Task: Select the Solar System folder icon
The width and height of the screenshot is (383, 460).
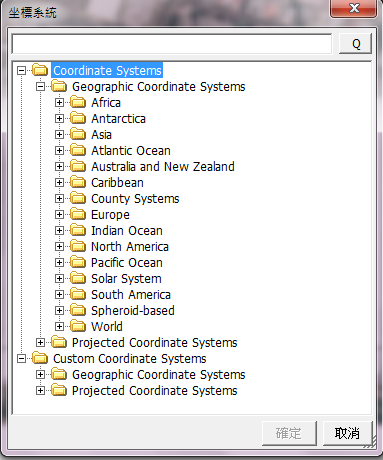Action: tap(78, 278)
